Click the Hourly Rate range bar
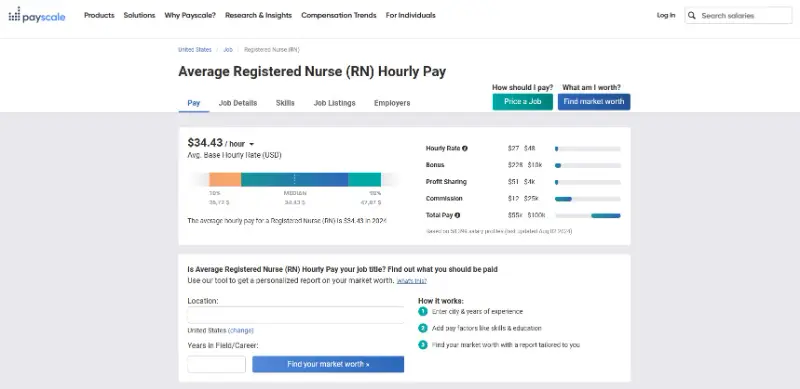The image size is (800, 389). pyautogui.click(x=588, y=149)
